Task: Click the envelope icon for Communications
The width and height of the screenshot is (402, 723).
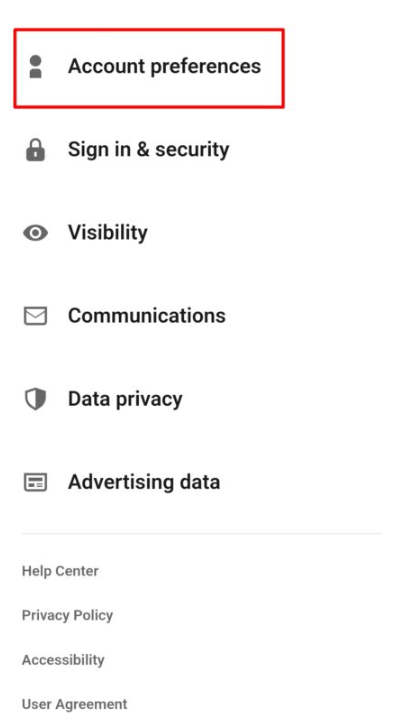Action: click(35, 316)
